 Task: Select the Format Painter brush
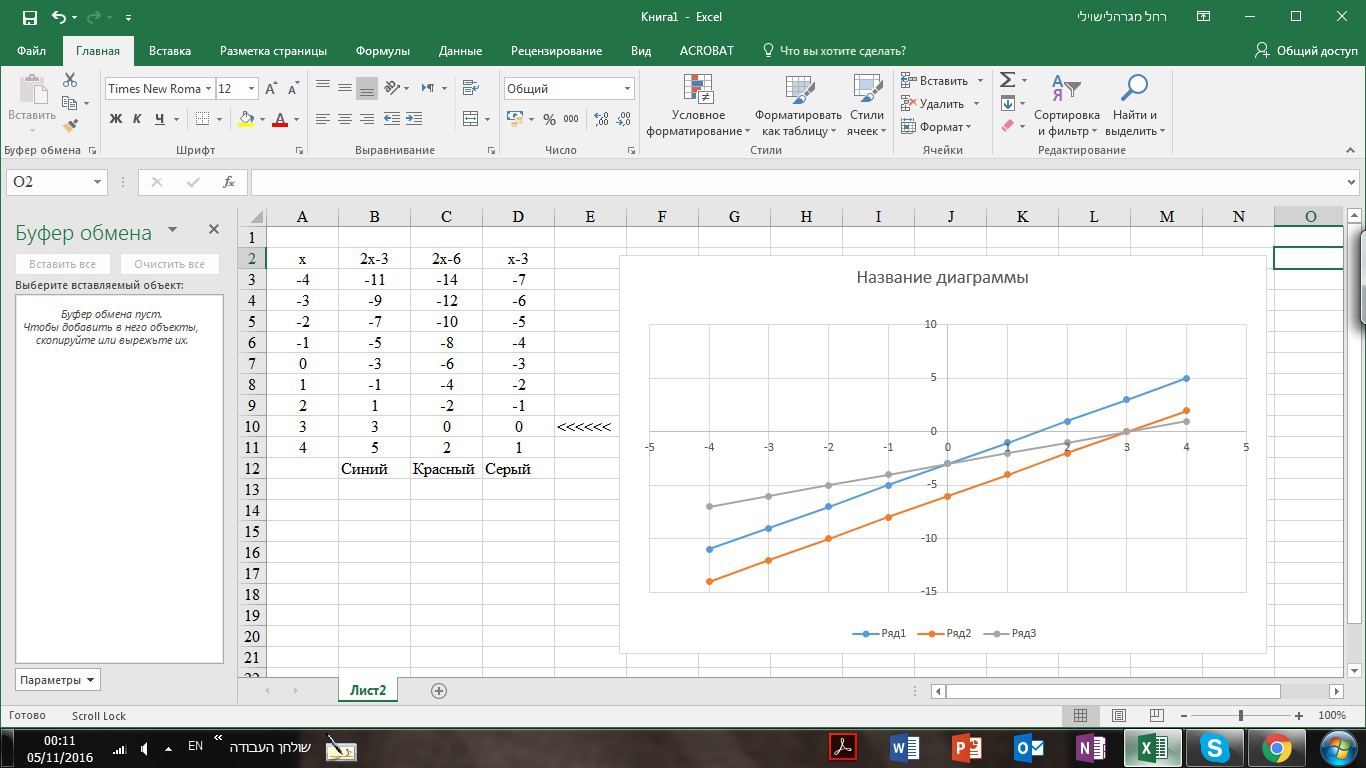[70, 126]
